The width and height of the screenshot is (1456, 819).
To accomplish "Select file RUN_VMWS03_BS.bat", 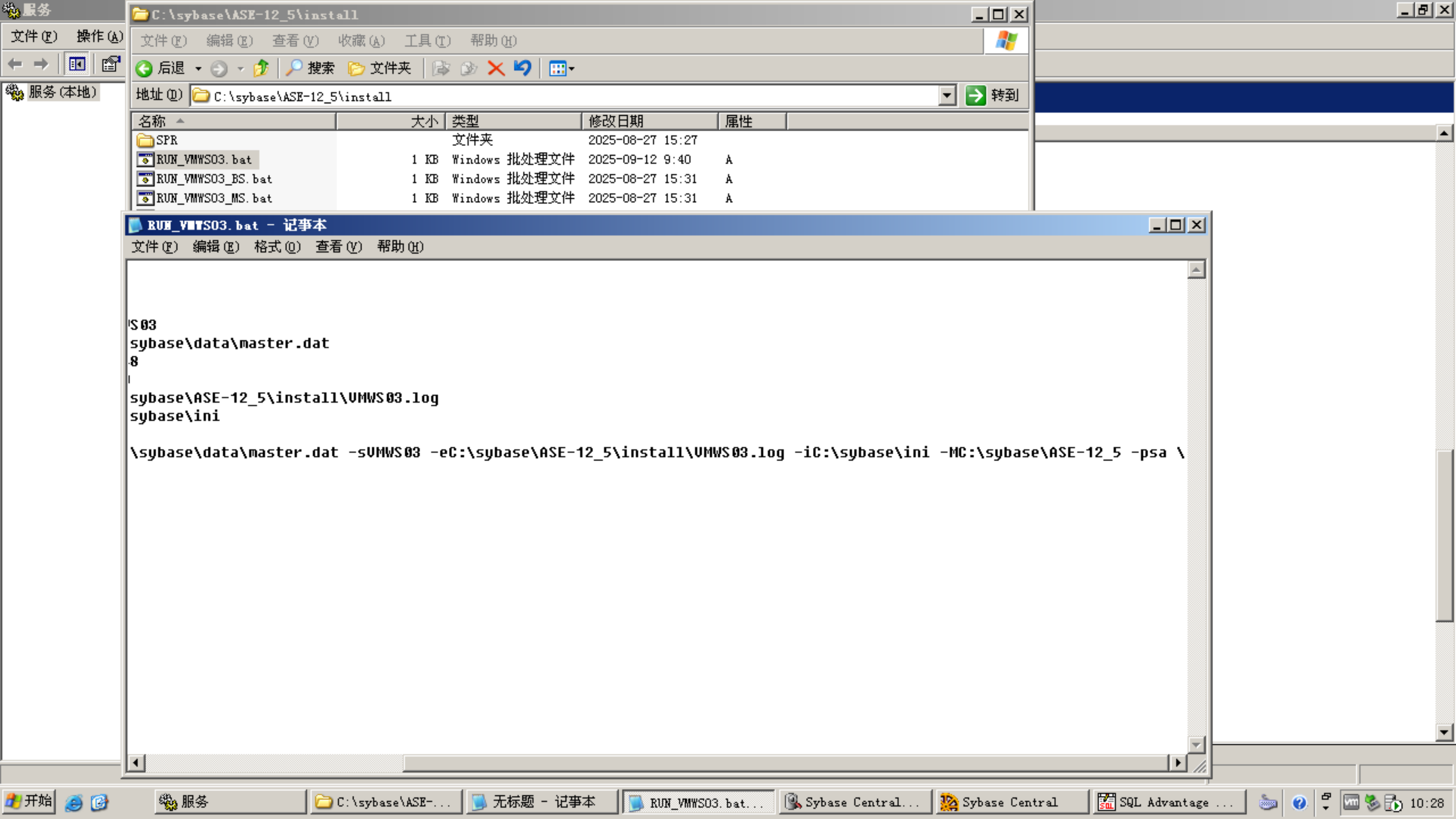I will [x=205, y=179].
